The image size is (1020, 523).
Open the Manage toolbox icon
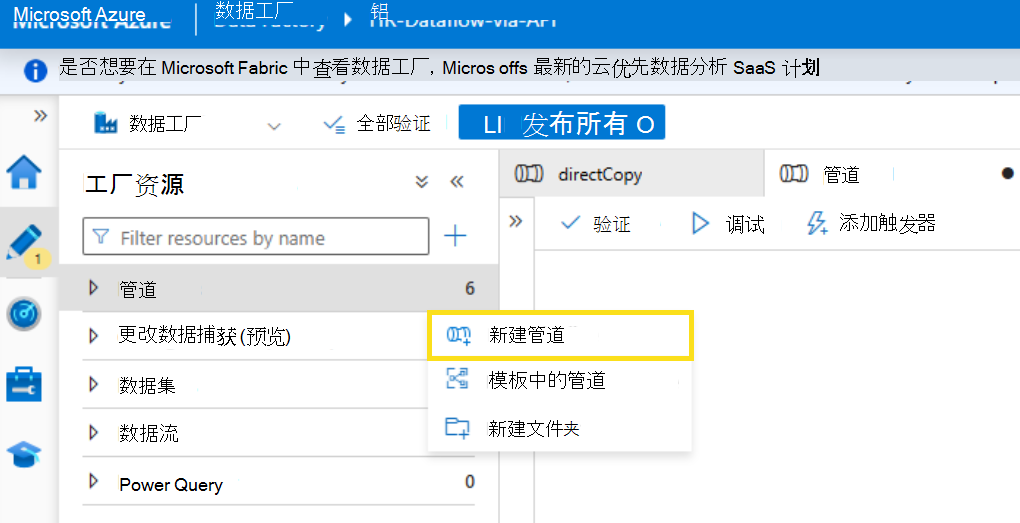point(24,384)
